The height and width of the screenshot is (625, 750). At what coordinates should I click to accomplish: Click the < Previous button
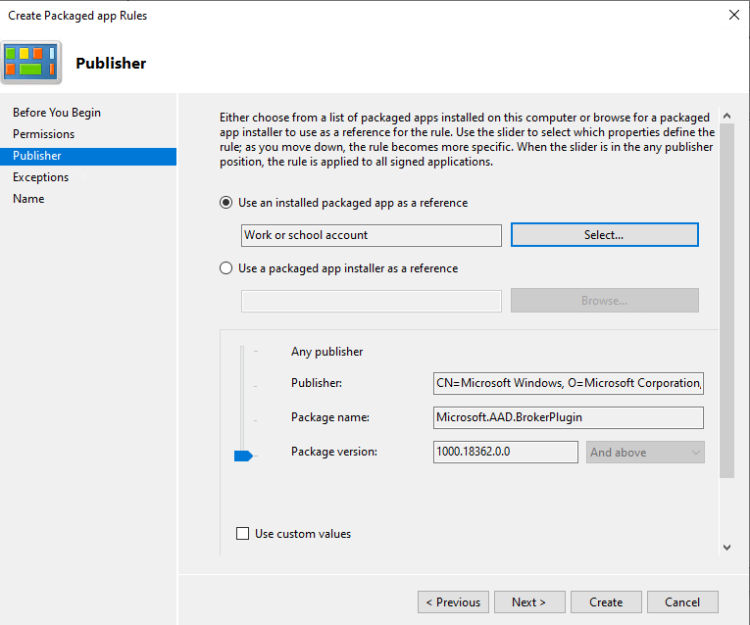pos(453,602)
